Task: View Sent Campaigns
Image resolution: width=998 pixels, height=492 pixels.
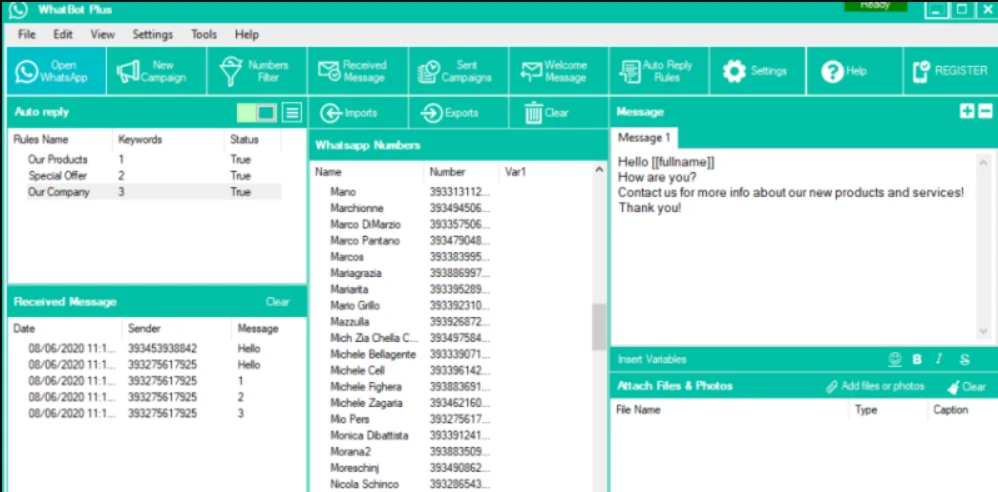Action: click(458, 71)
